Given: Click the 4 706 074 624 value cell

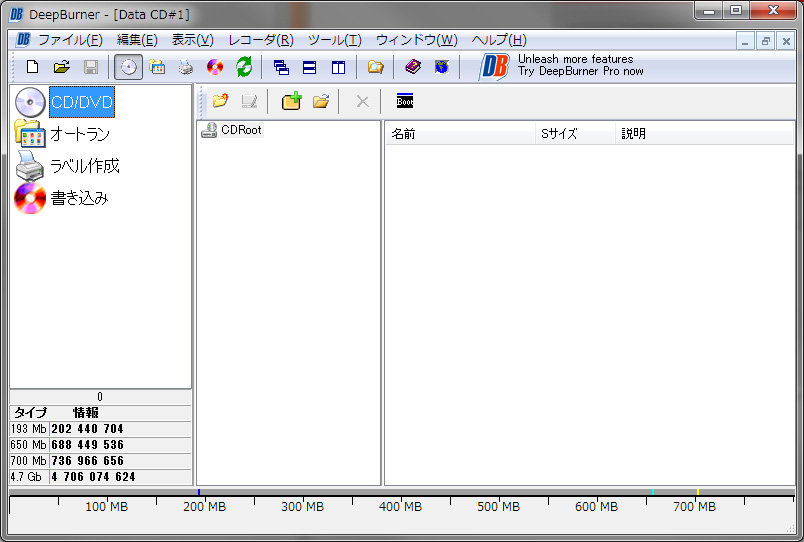Looking at the screenshot, I should tap(120, 476).
